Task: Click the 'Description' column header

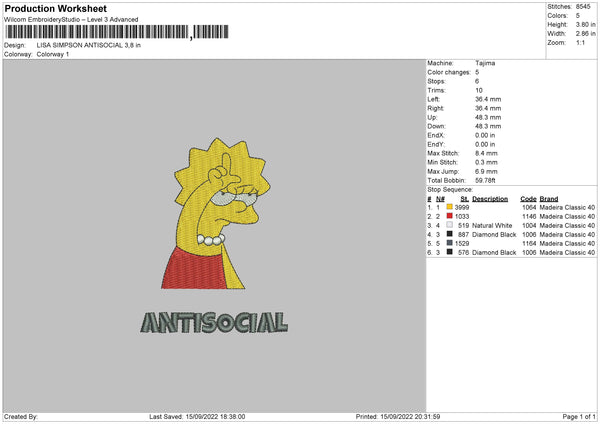Action: point(490,199)
